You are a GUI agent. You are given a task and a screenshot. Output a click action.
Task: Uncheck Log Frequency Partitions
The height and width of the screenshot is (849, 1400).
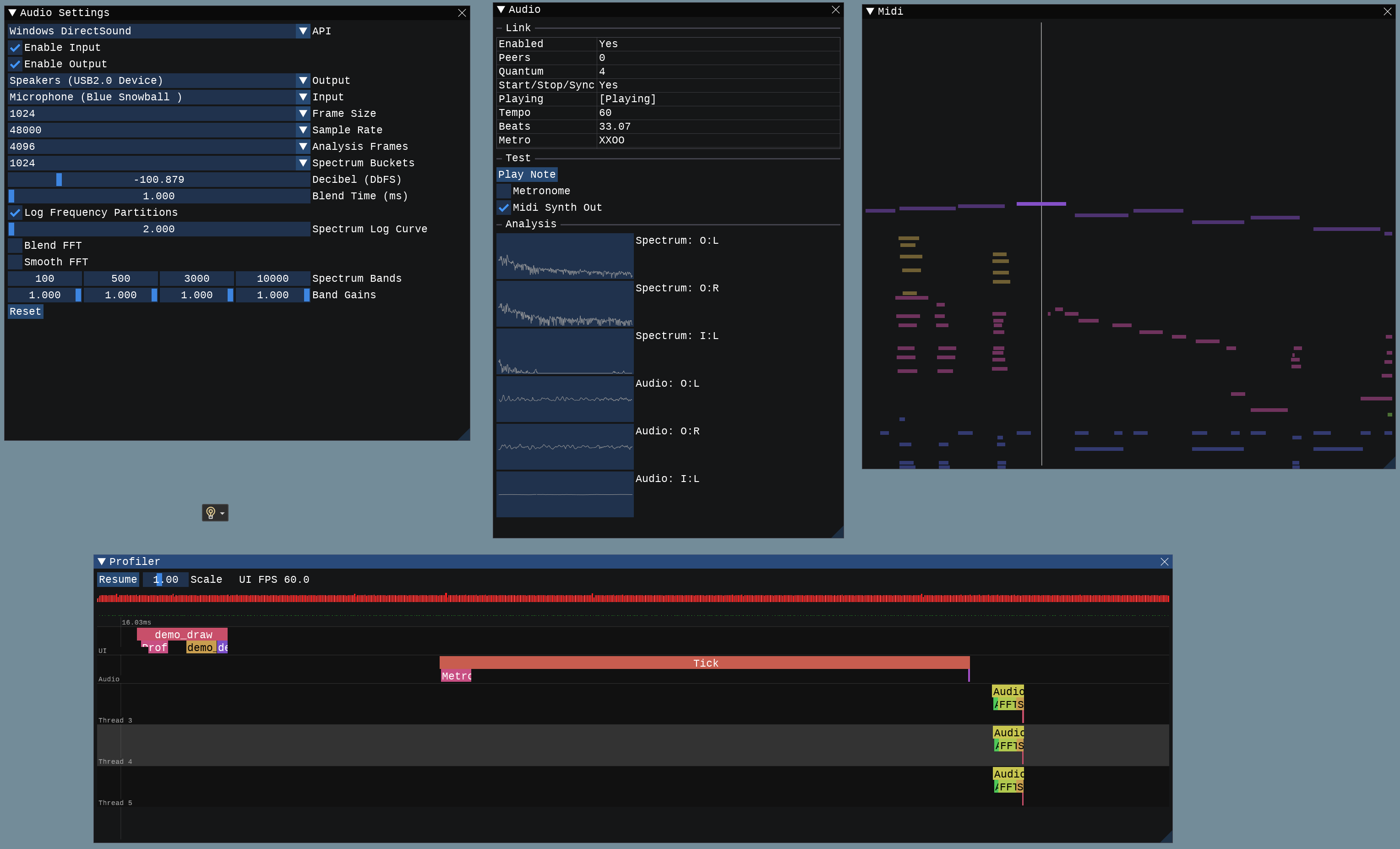click(15, 213)
